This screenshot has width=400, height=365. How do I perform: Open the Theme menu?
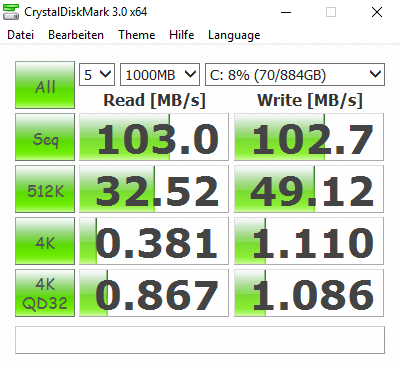point(137,35)
